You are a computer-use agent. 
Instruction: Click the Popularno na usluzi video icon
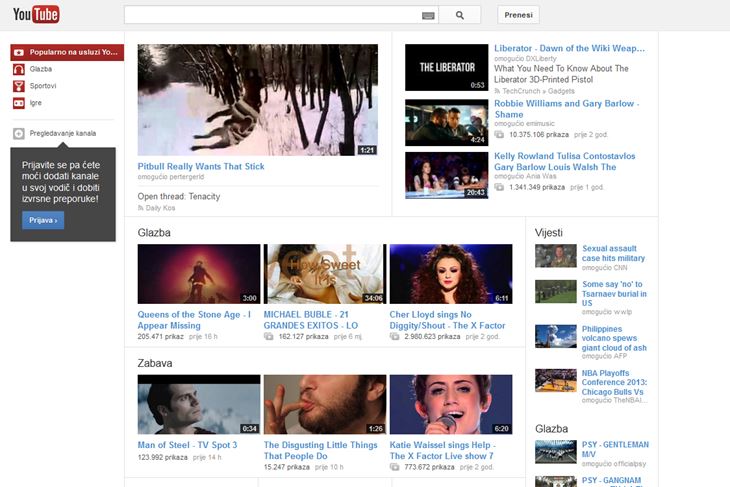19,52
